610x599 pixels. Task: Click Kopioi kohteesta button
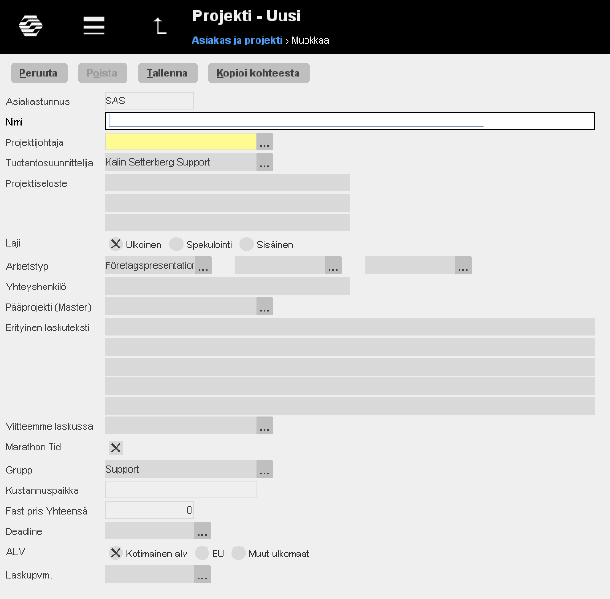(x=259, y=73)
